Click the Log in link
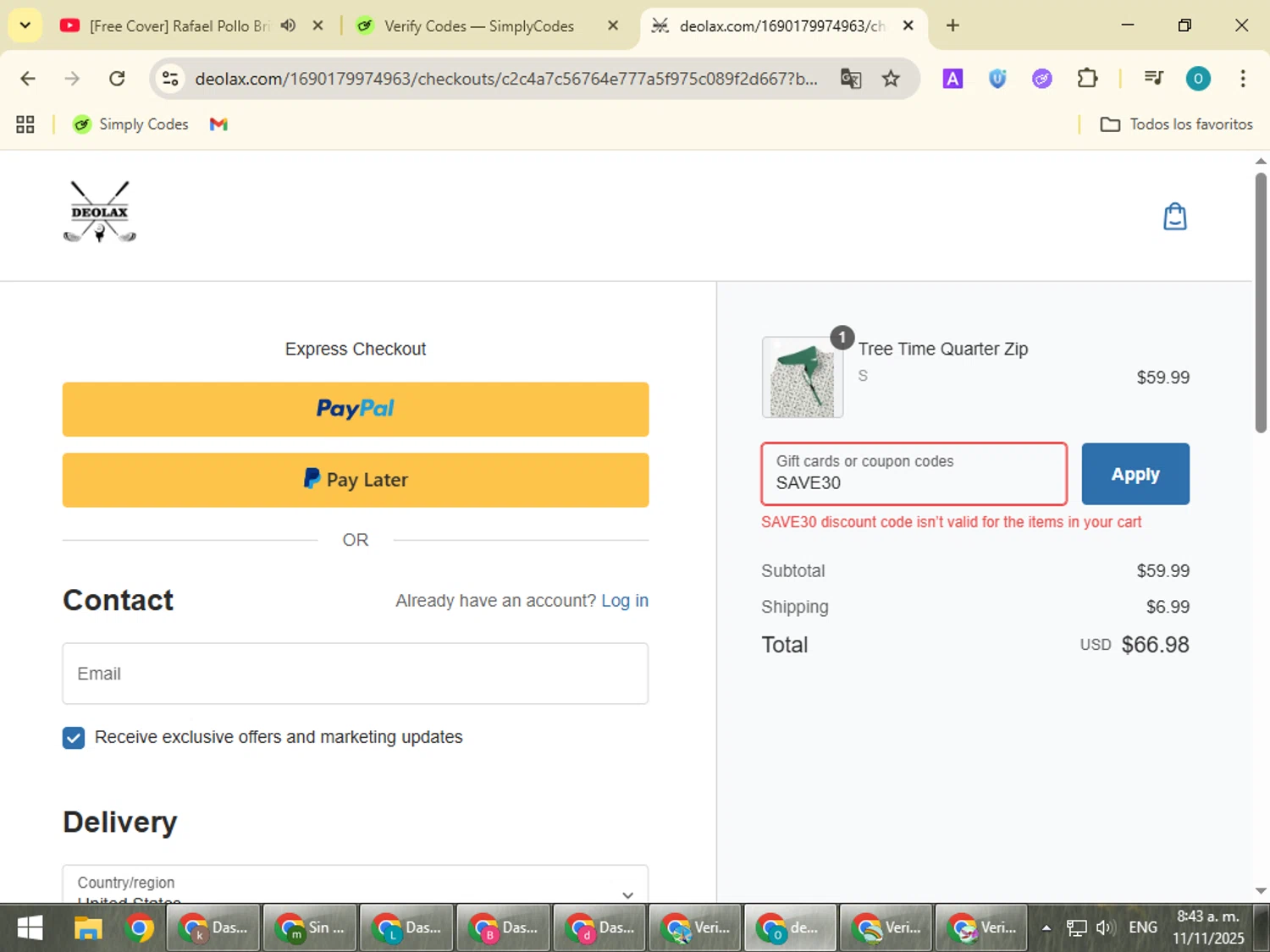This screenshot has width=1270, height=952. click(x=625, y=601)
